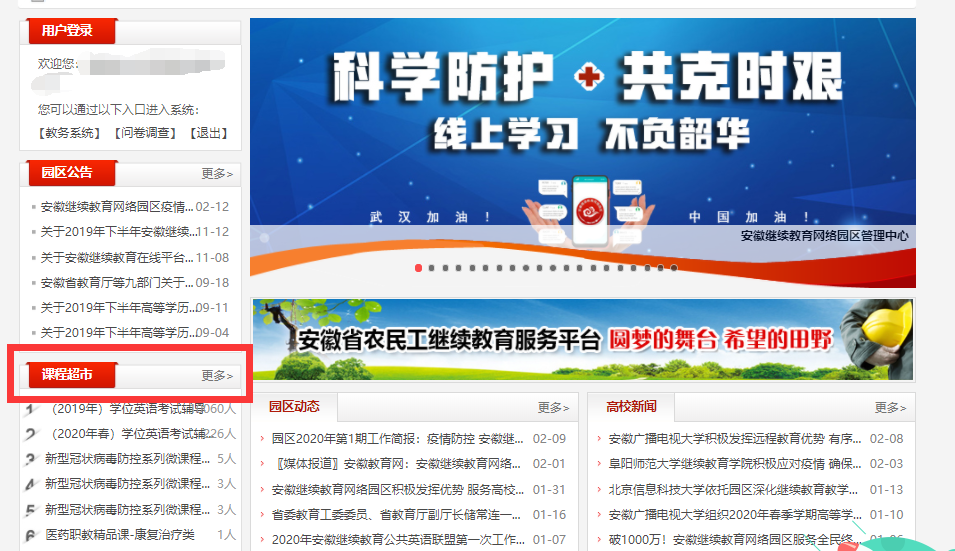Click the icon beside （2019年）学位英语考试辅导
955x551 pixels.
pos(30,408)
